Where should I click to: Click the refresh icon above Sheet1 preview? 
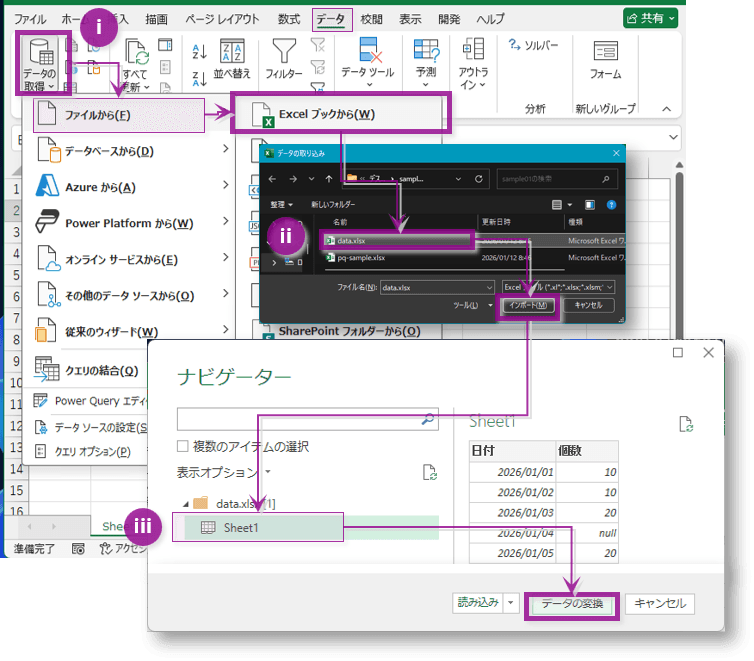point(686,424)
